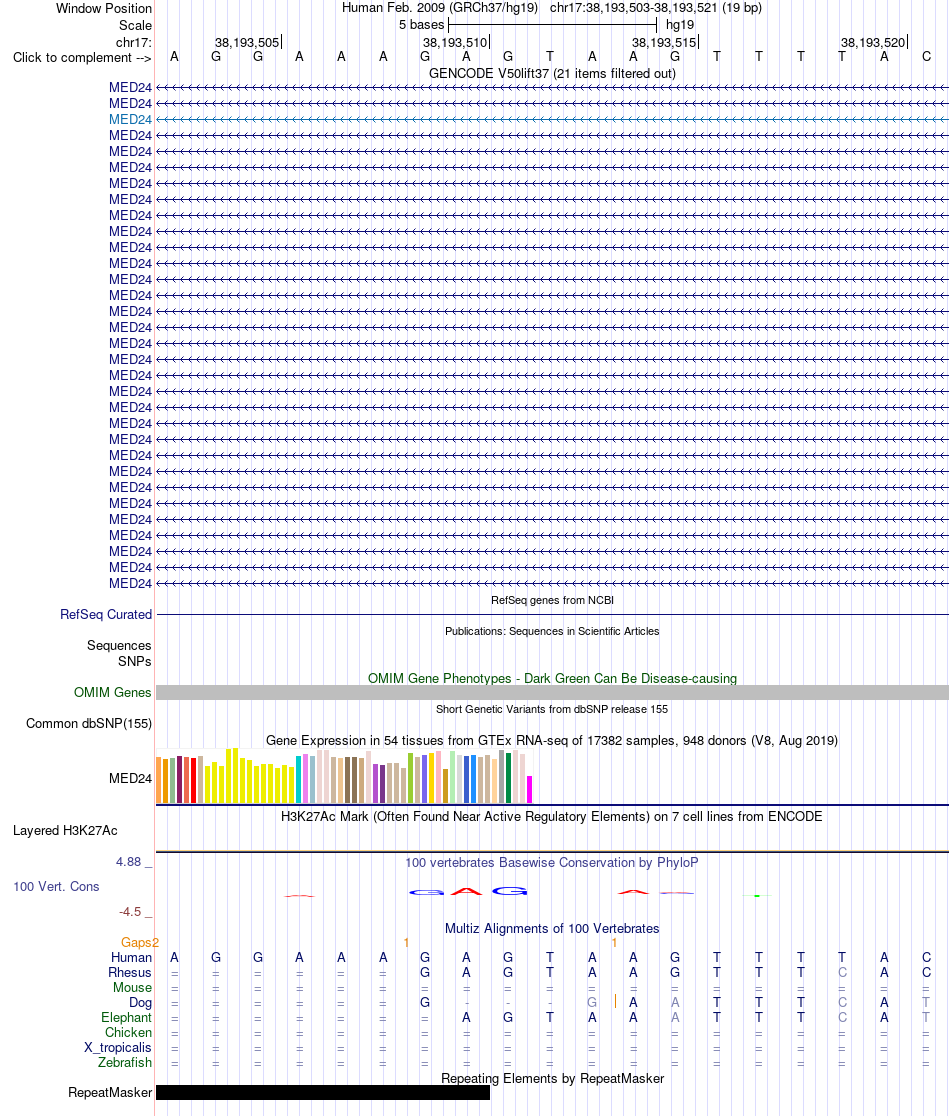This screenshot has height=1116, width=950.
Task: Click the Scale label
Action: click(135, 25)
